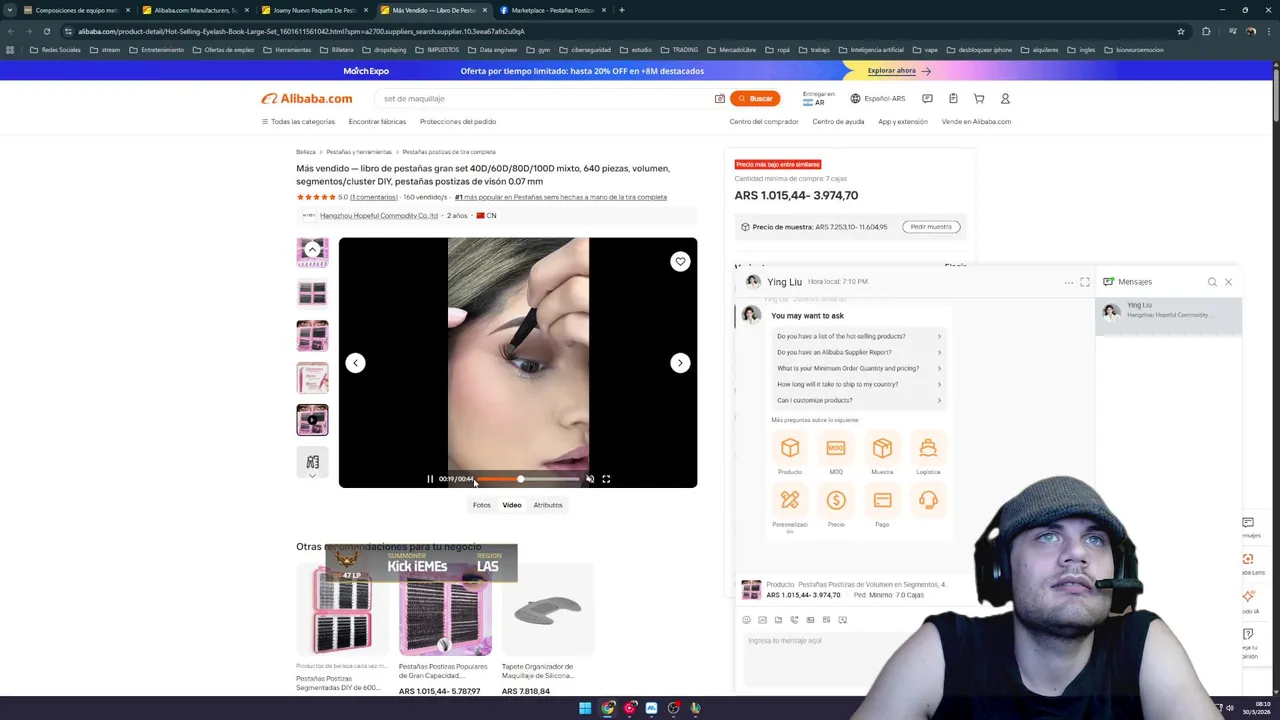The height and width of the screenshot is (720, 1280).
Task: Switch to the Atributos tab
Action: tap(548, 505)
